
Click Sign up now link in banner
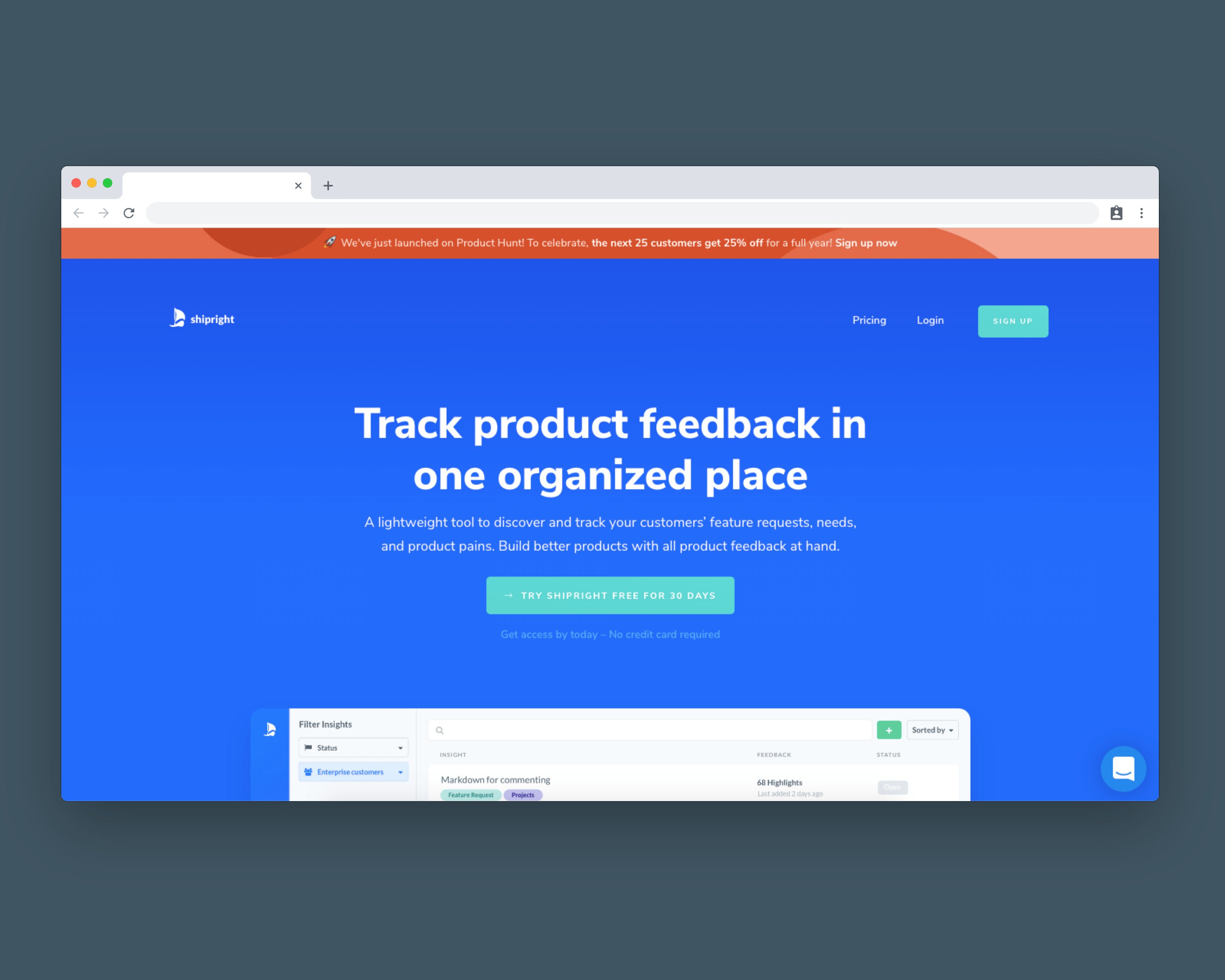(x=866, y=243)
